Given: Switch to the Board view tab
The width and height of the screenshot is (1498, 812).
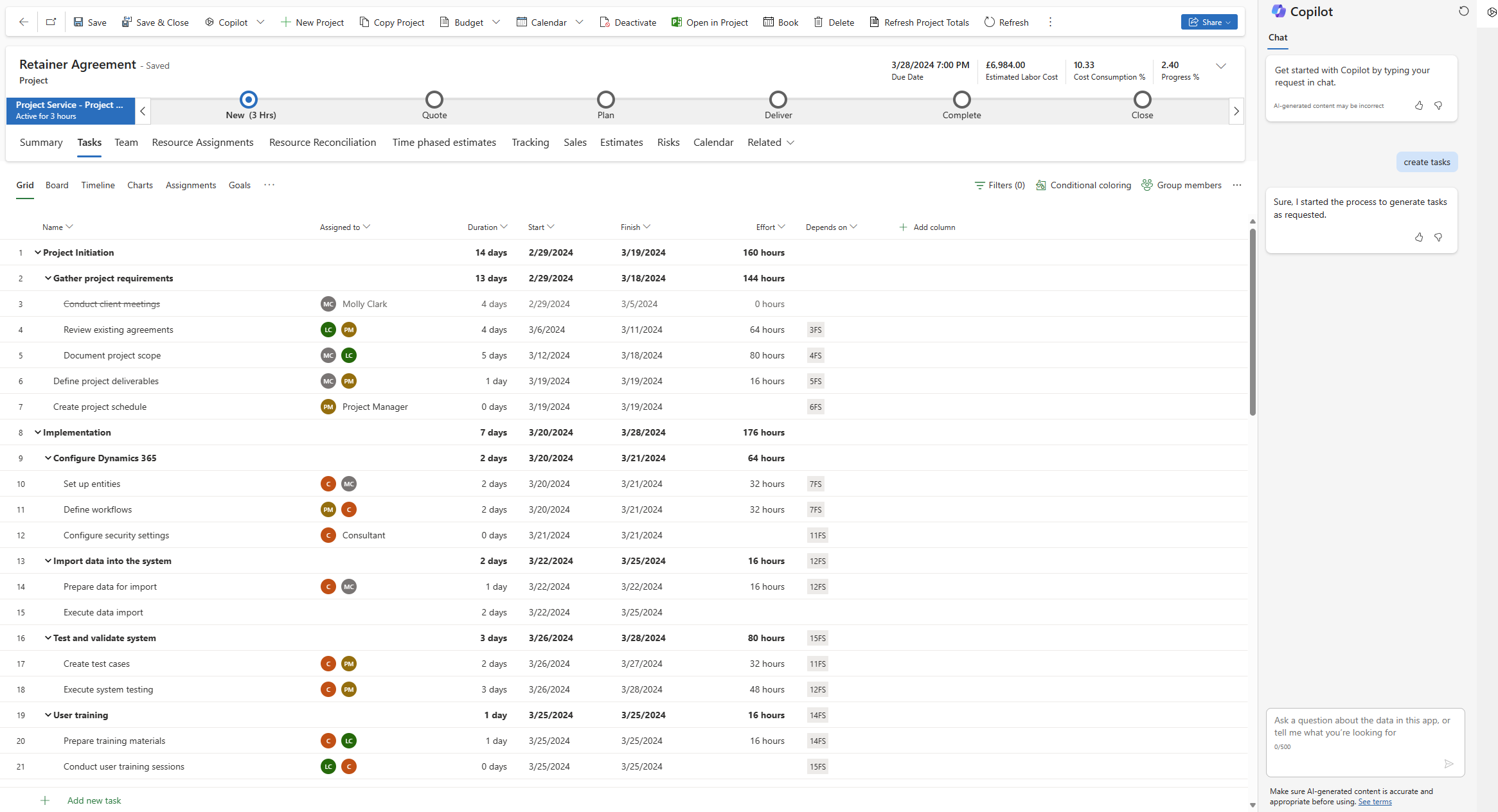Looking at the screenshot, I should (x=57, y=185).
